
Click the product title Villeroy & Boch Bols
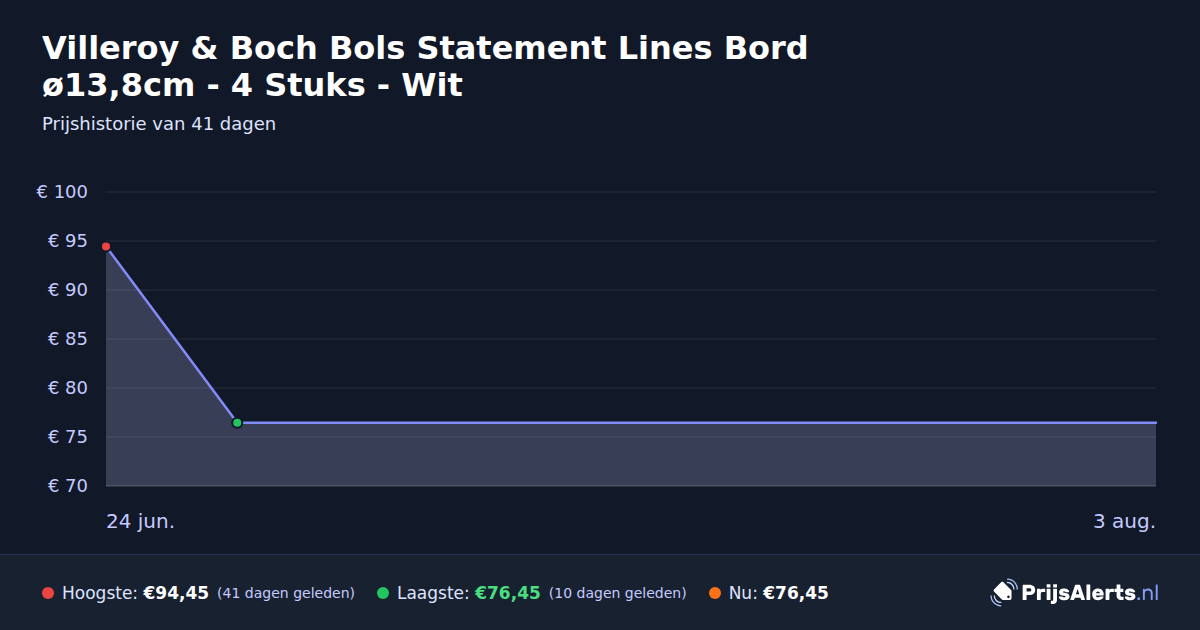point(425,66)
